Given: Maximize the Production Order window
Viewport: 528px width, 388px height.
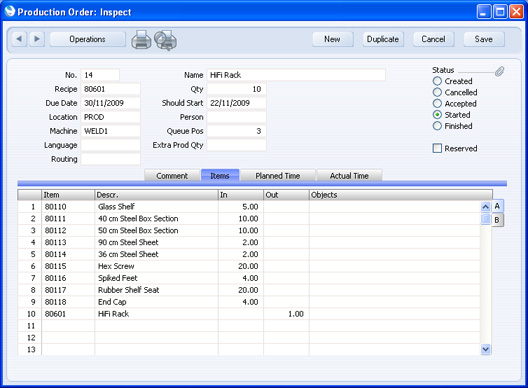Looking at the screenshot, I should (500, 12).
